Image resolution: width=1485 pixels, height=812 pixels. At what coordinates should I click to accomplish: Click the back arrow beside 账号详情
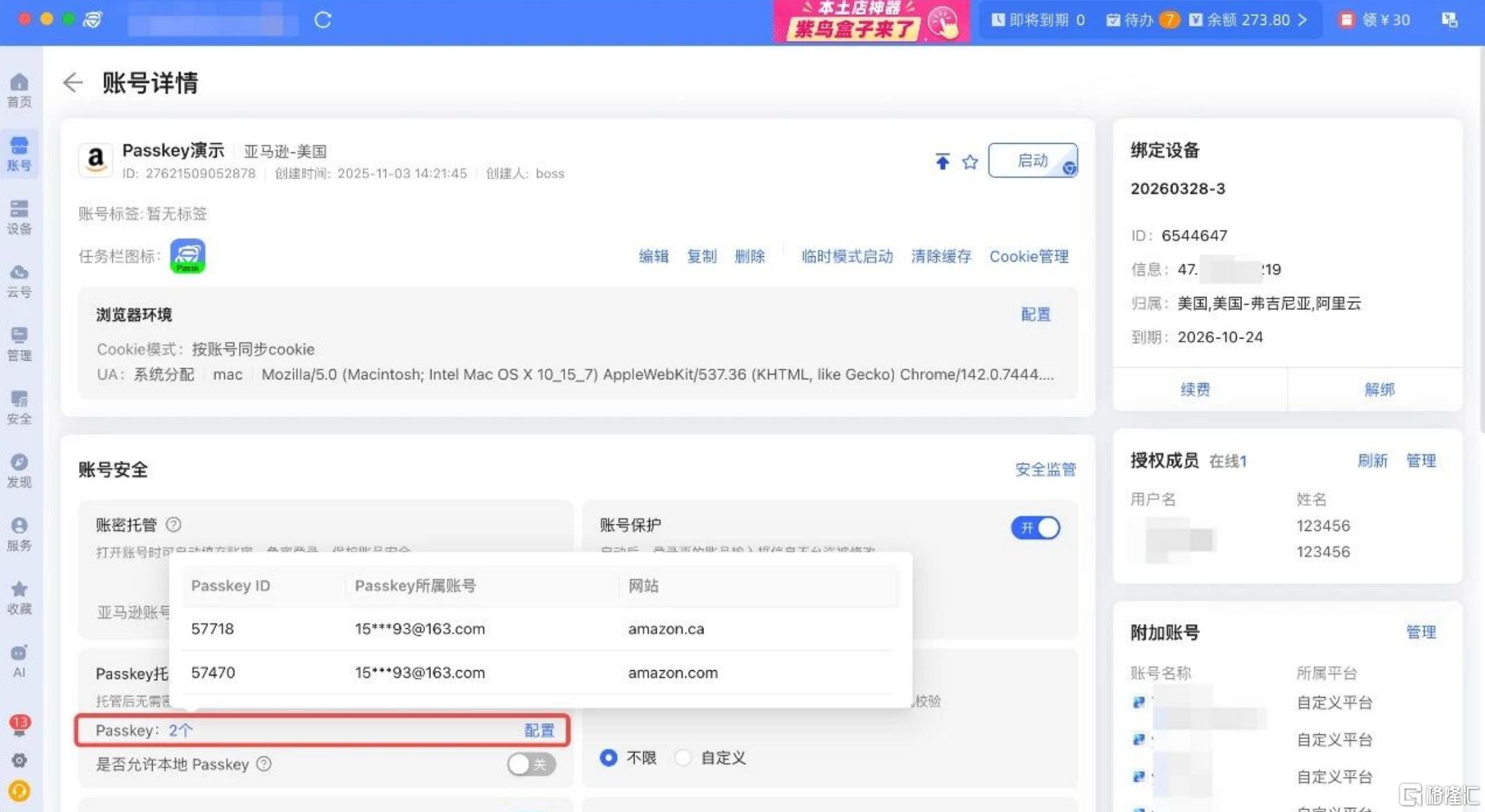(72, 83)
